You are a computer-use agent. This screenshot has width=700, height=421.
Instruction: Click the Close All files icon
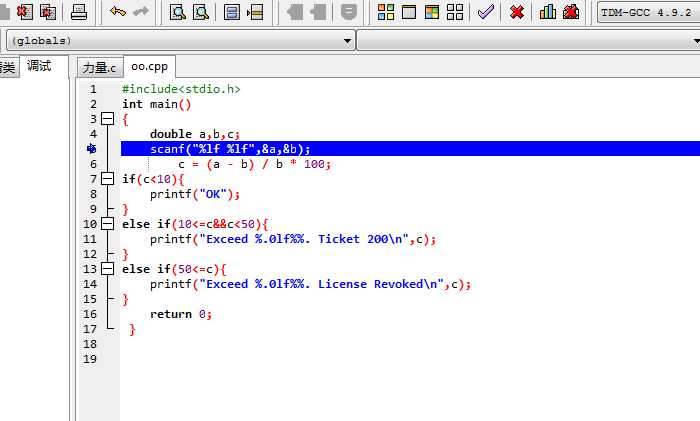(48, 12)
